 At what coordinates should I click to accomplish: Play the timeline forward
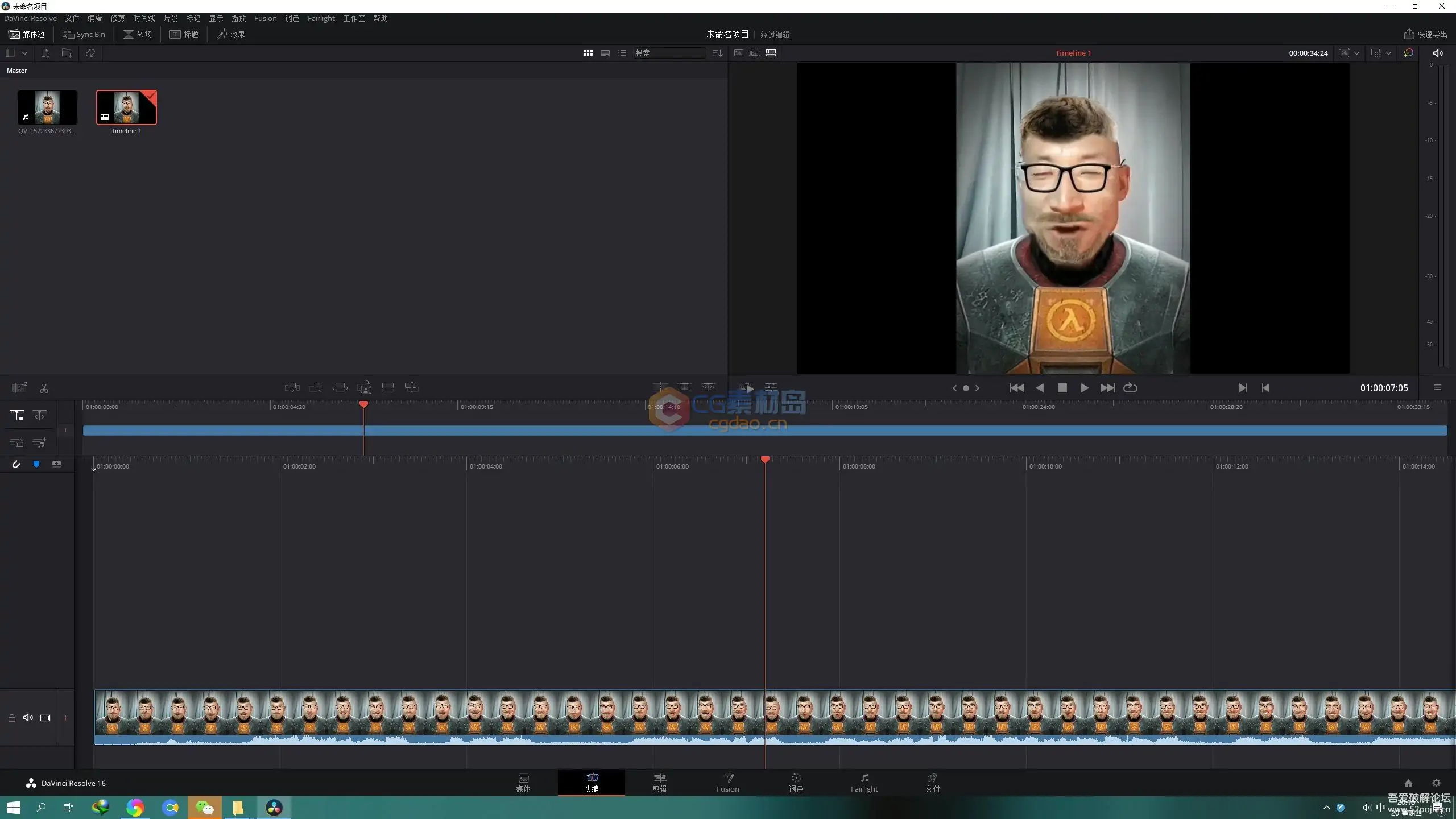1085,388
